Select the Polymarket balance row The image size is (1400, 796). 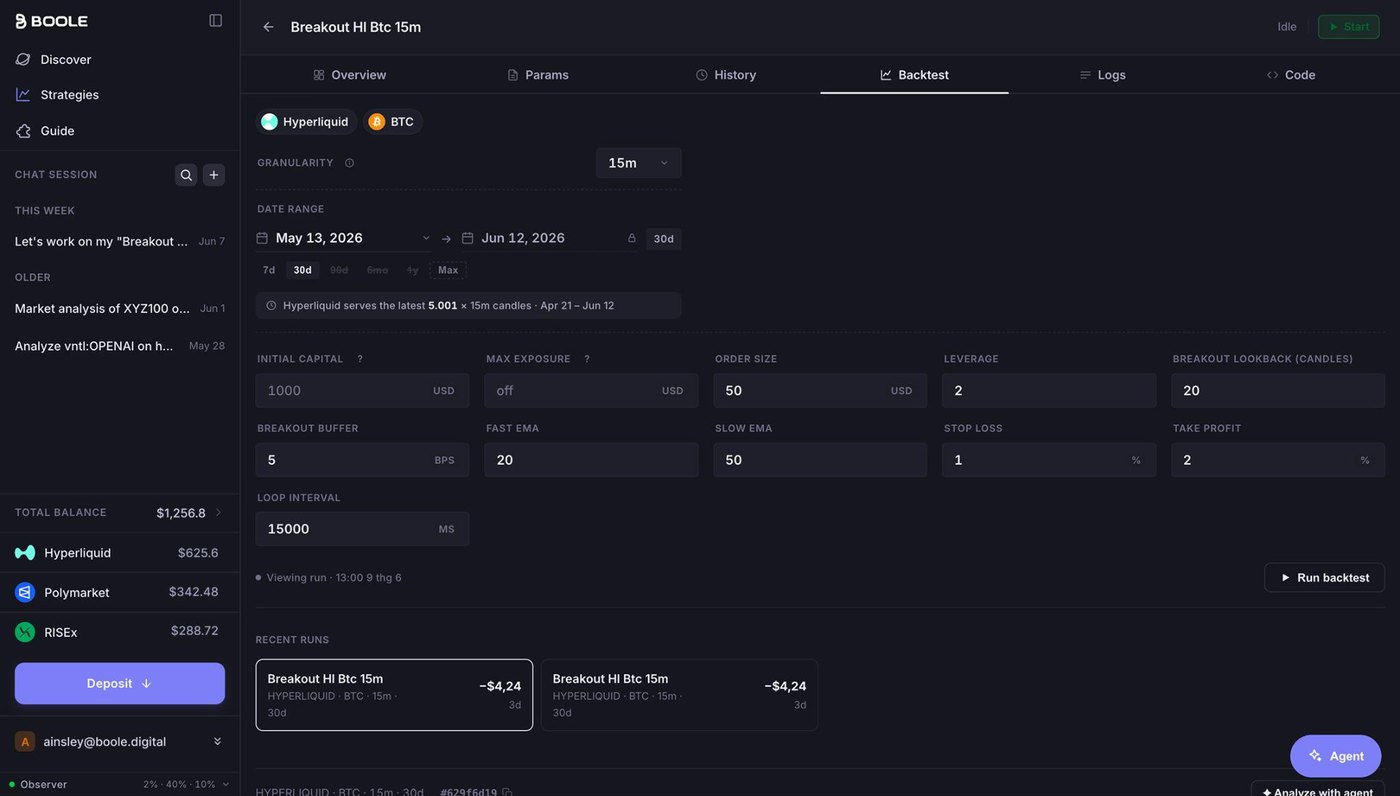pyautogui.click(x=120, y=592)
